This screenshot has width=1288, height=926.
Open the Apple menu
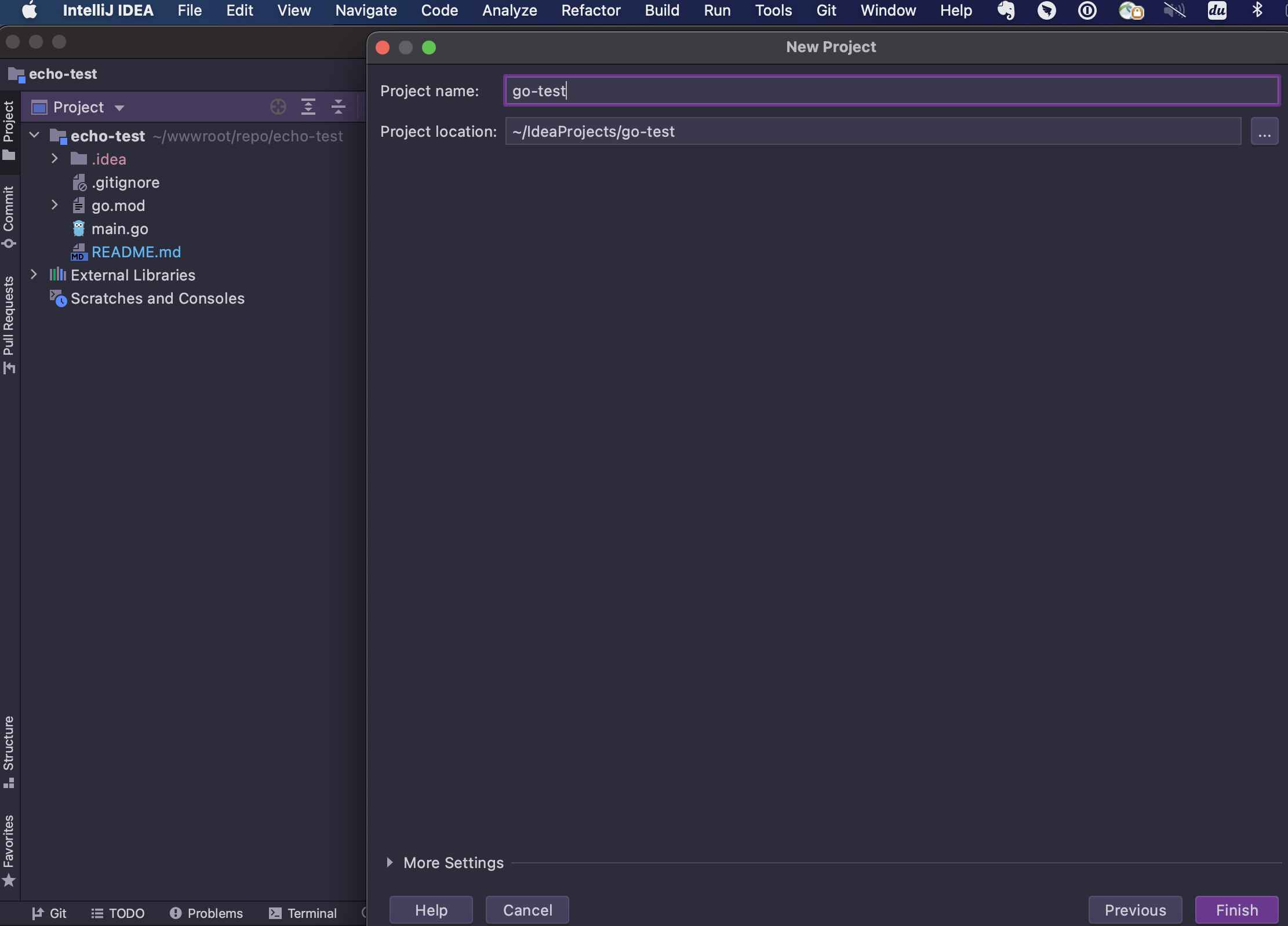[x=29, y=10]
